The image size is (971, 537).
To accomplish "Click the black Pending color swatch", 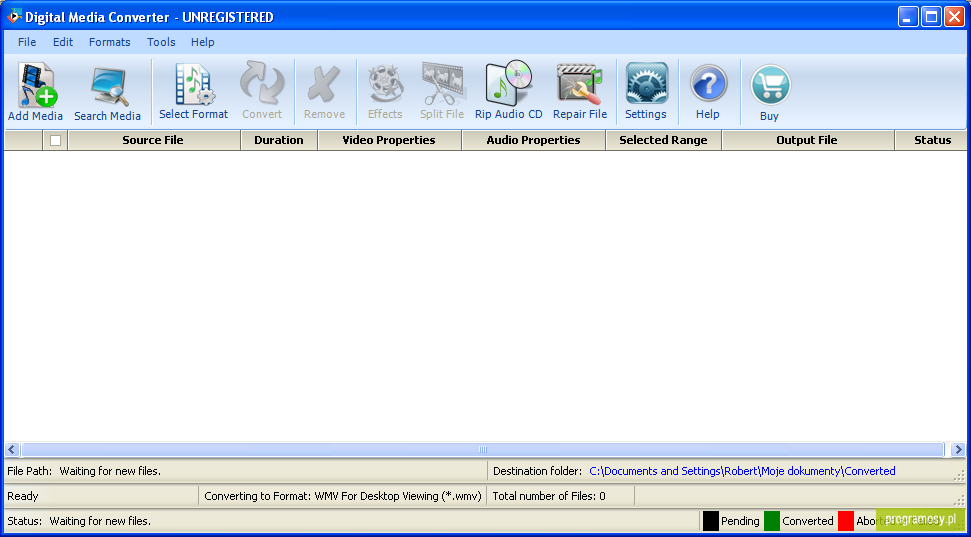I will coord(711,521).
